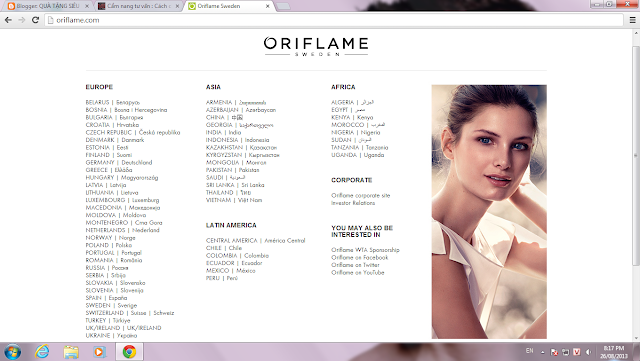Pick SWEDEN | Sverige link

tap(111, 305)
